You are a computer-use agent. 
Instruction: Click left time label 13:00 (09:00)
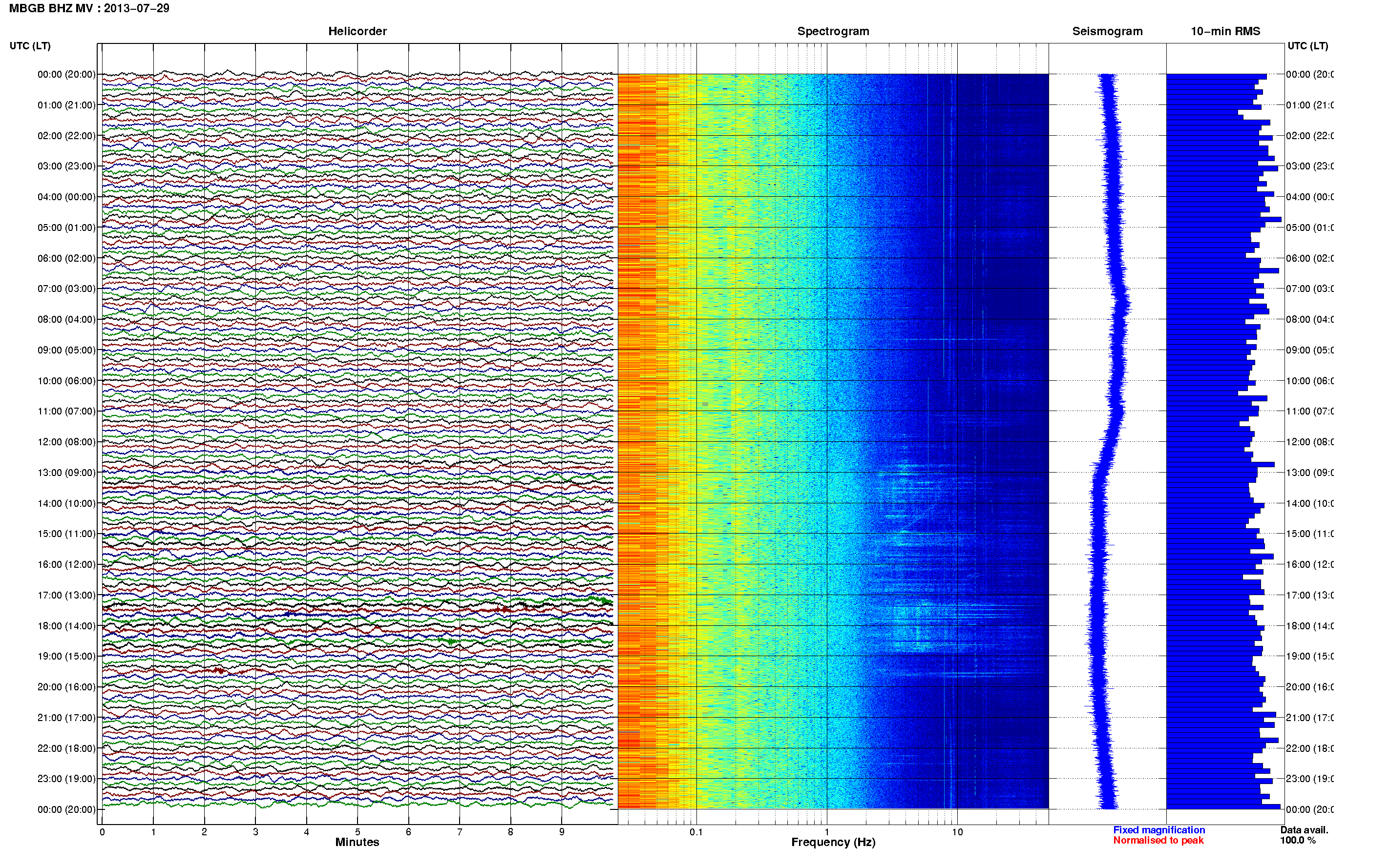[66, 473]
